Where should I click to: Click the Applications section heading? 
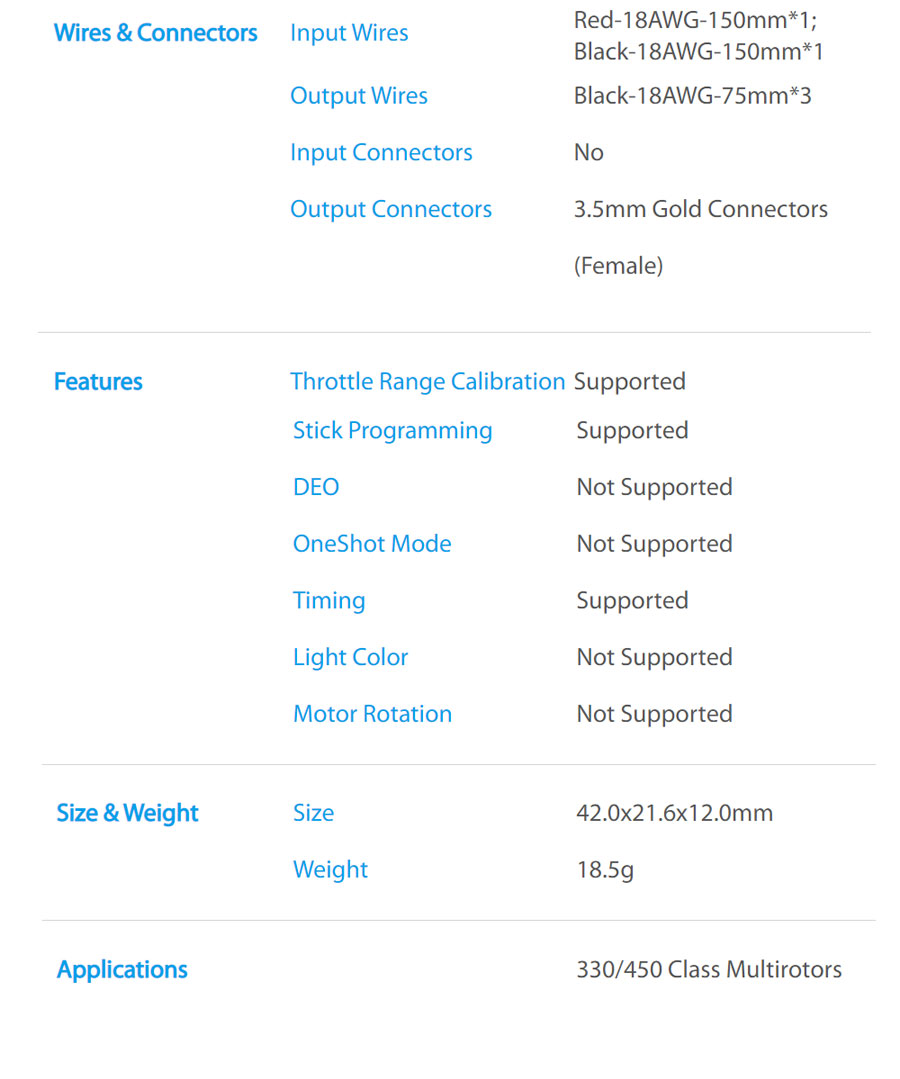point(122,970)
